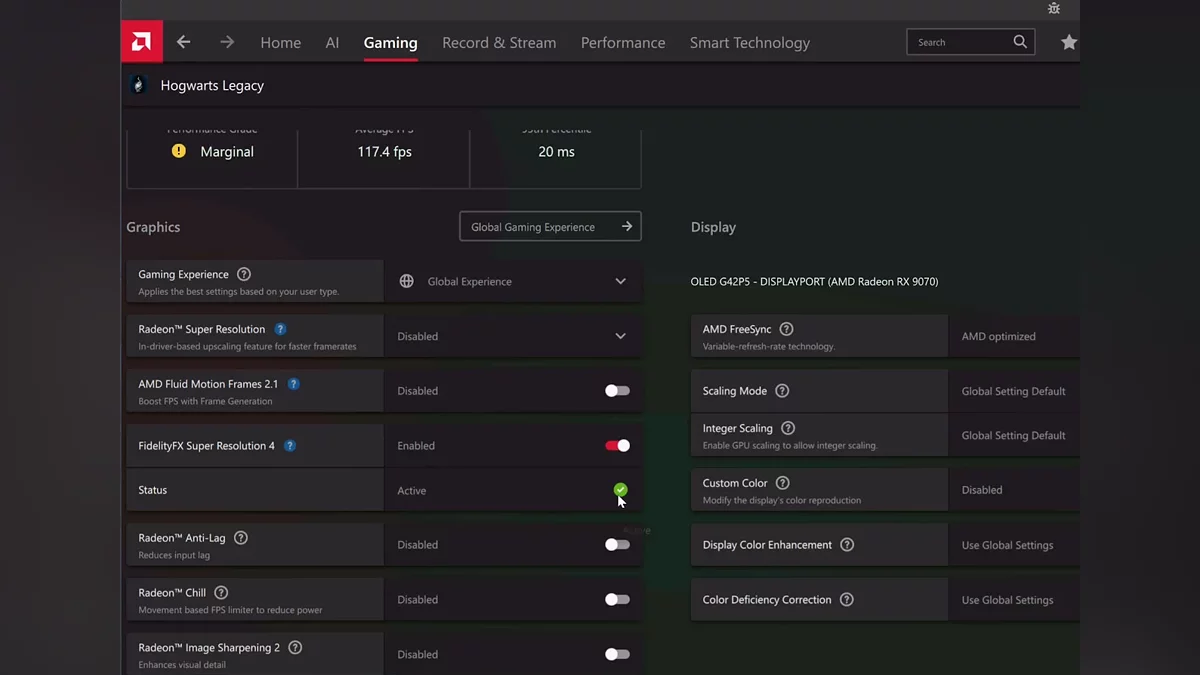Go back with the left arrow

(x=183, y=42)
